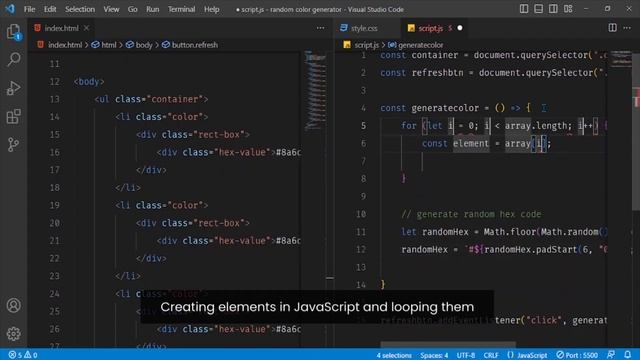
Task: Open Run and Debug view
Action: (13, 88)
